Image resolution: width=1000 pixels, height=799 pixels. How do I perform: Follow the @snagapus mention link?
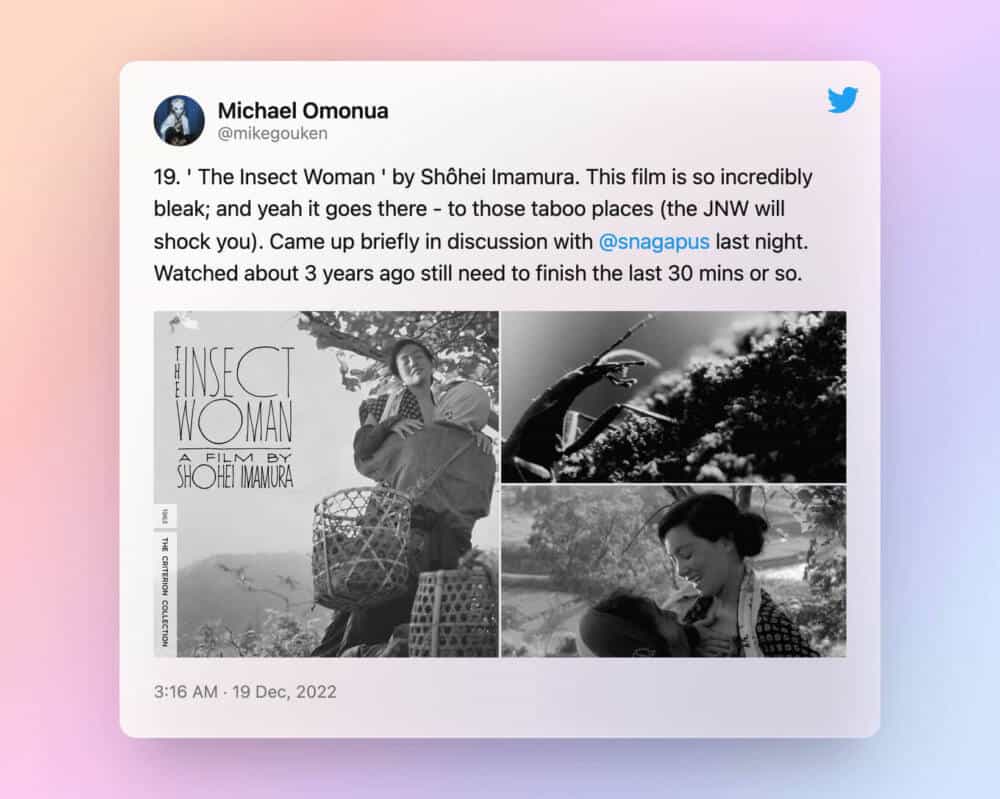click(654, 242)
